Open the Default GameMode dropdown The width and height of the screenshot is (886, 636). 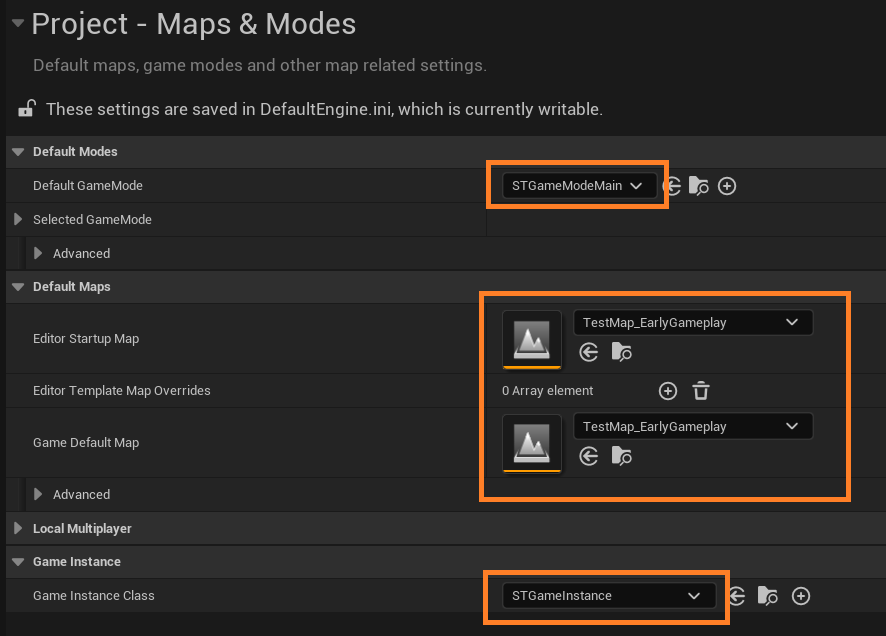click(579, 186)
